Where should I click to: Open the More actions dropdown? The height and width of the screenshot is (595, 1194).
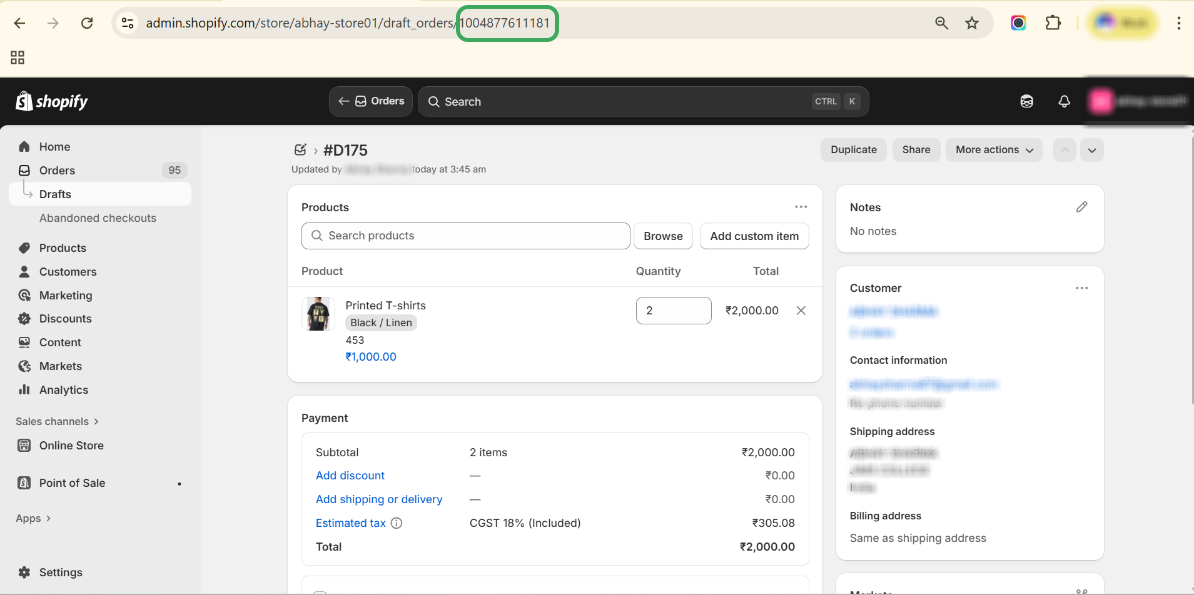click(993, 150)
